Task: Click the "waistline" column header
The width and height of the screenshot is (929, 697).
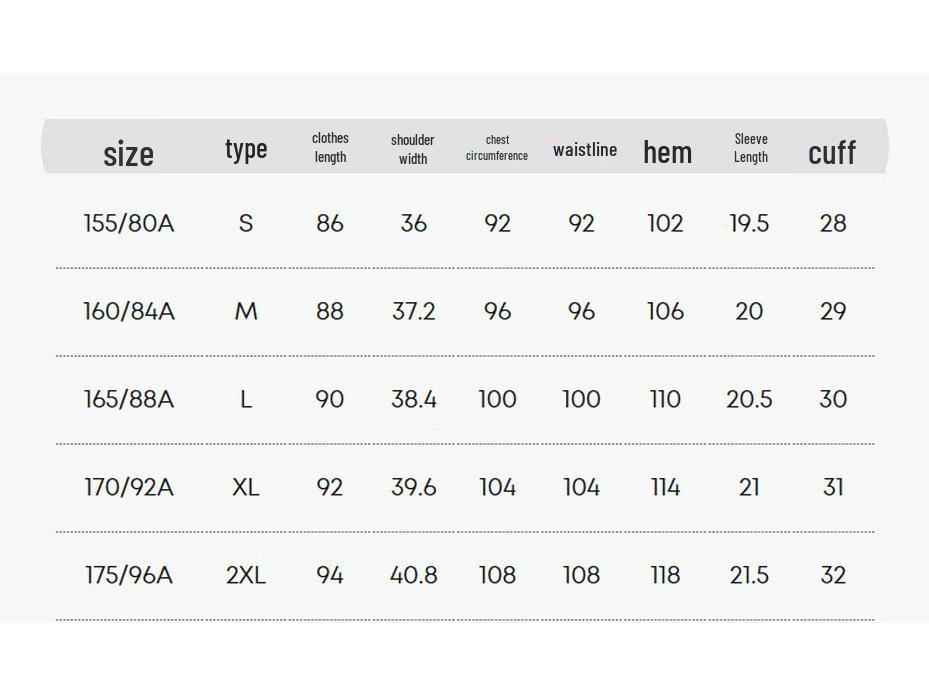Action: point(585,150)
